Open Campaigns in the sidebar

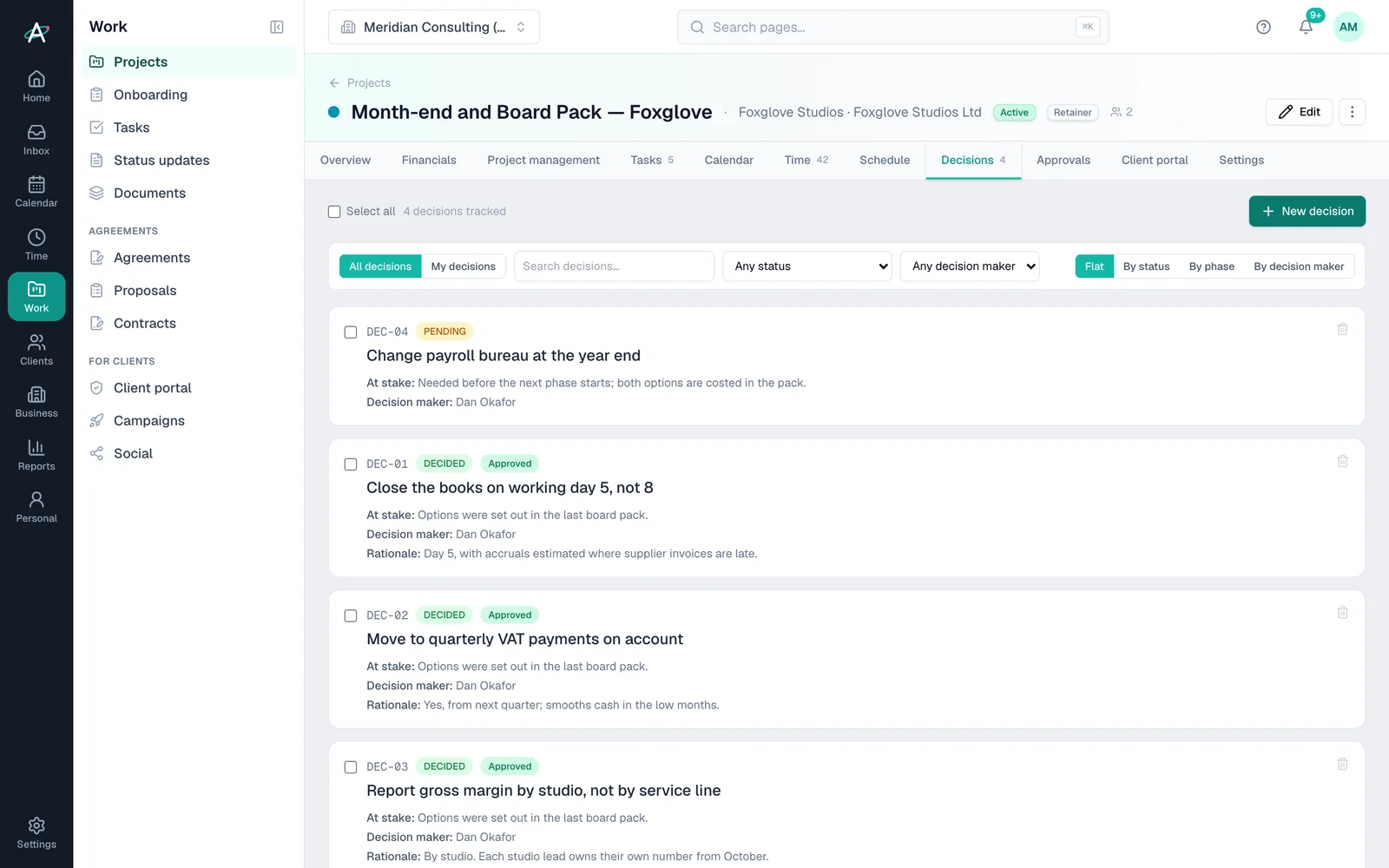pos(189,421)
